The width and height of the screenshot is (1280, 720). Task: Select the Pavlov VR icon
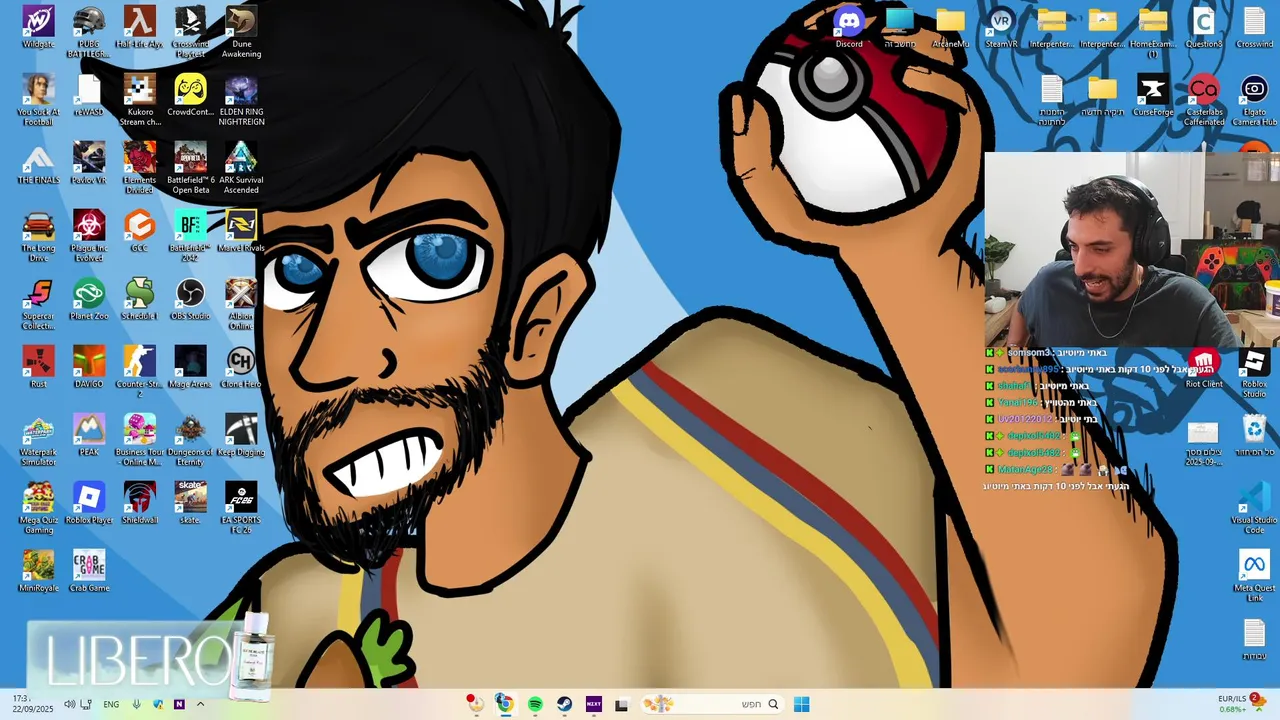[x=89, y=163]
